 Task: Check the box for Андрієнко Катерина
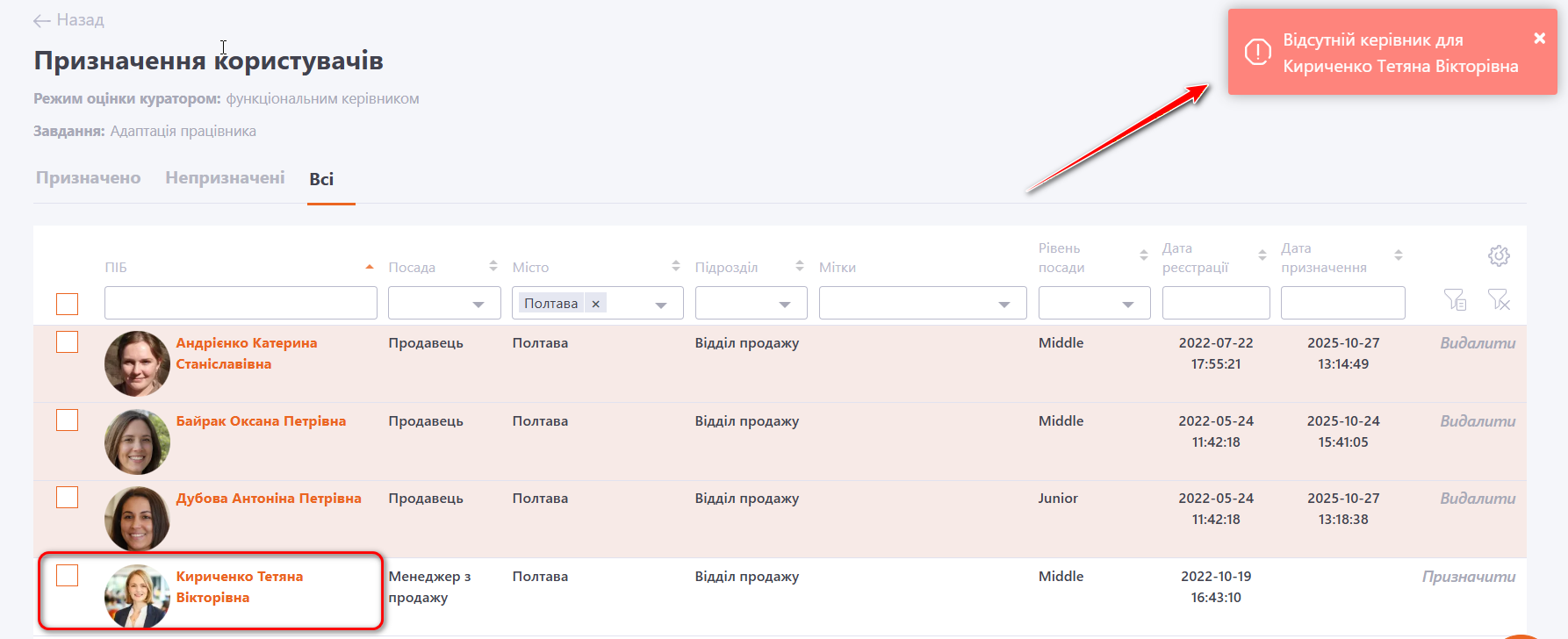pos(67,342)
